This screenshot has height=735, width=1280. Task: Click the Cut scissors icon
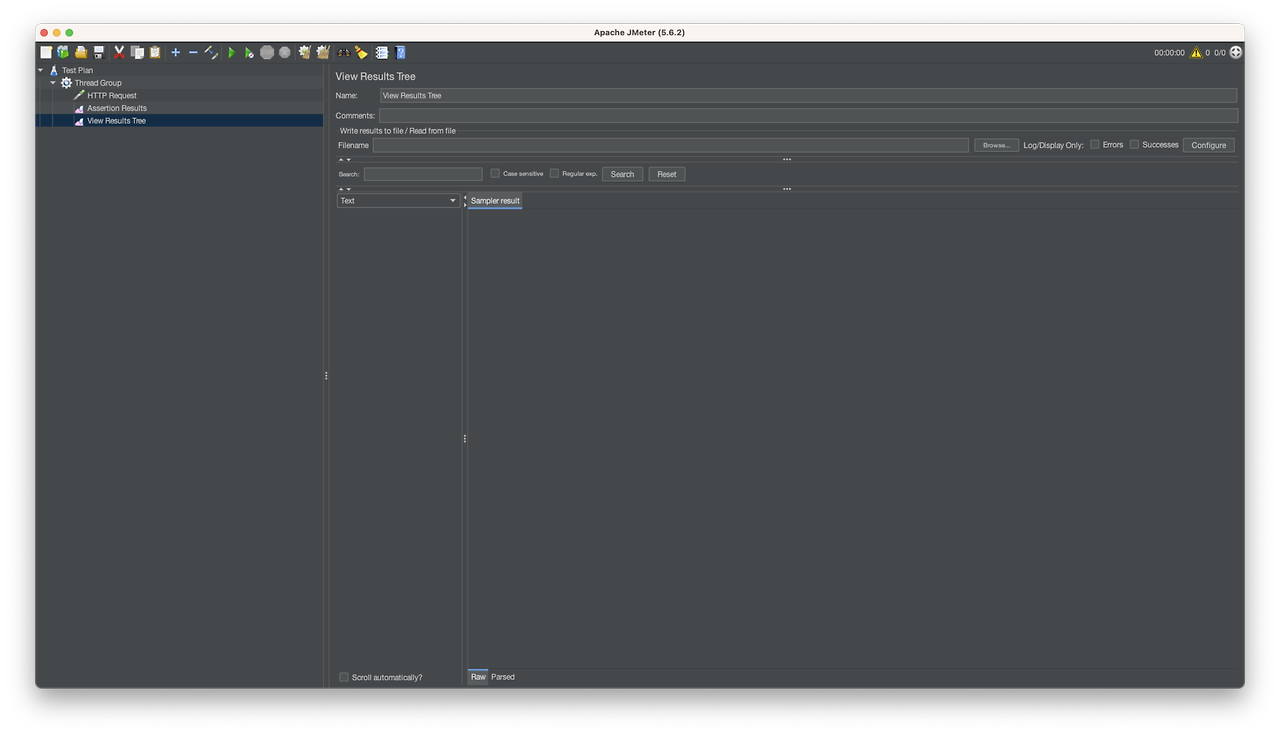point(119,52)
